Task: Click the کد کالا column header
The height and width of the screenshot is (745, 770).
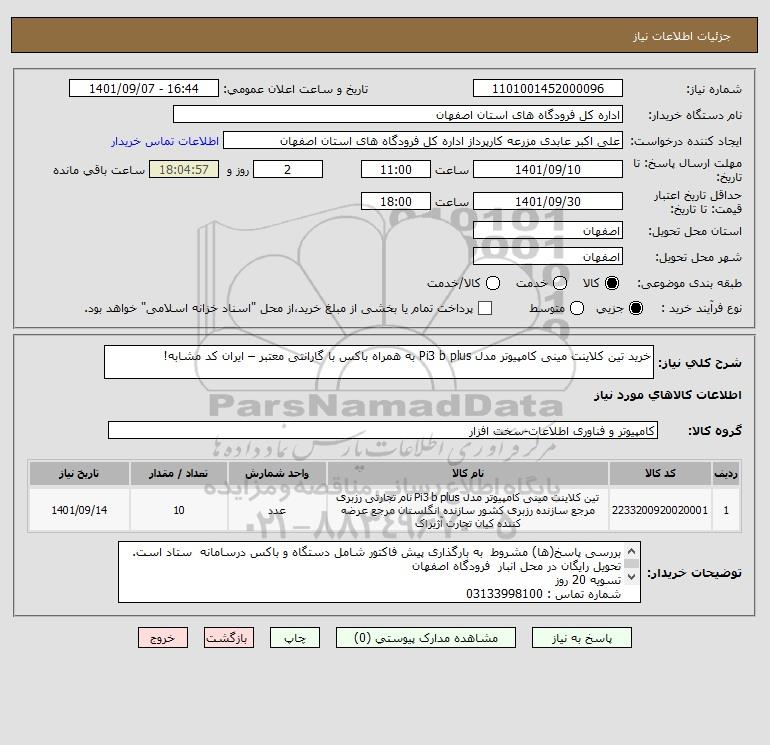Action: click(x=660, y=473)
